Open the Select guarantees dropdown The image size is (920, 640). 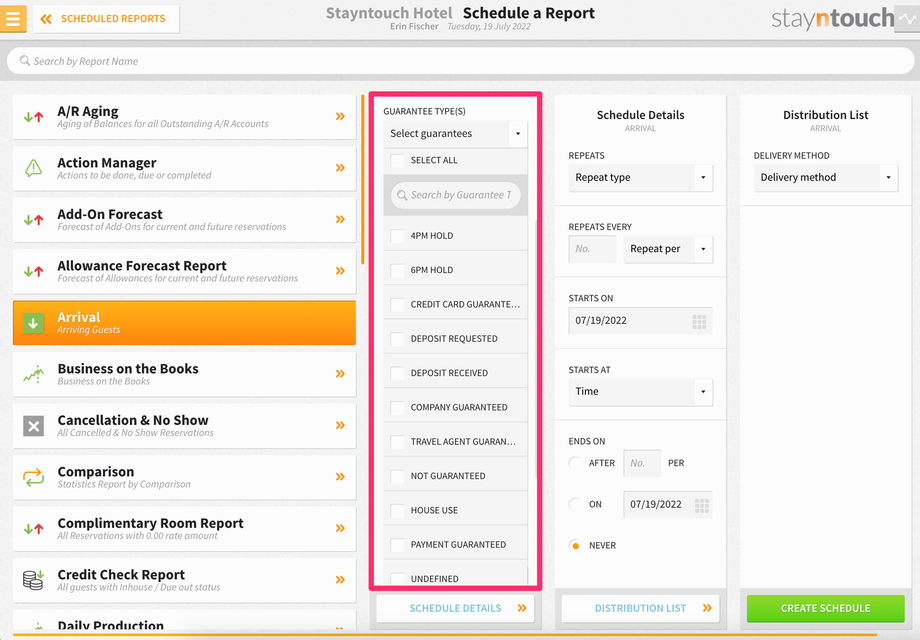pos(455,134)
